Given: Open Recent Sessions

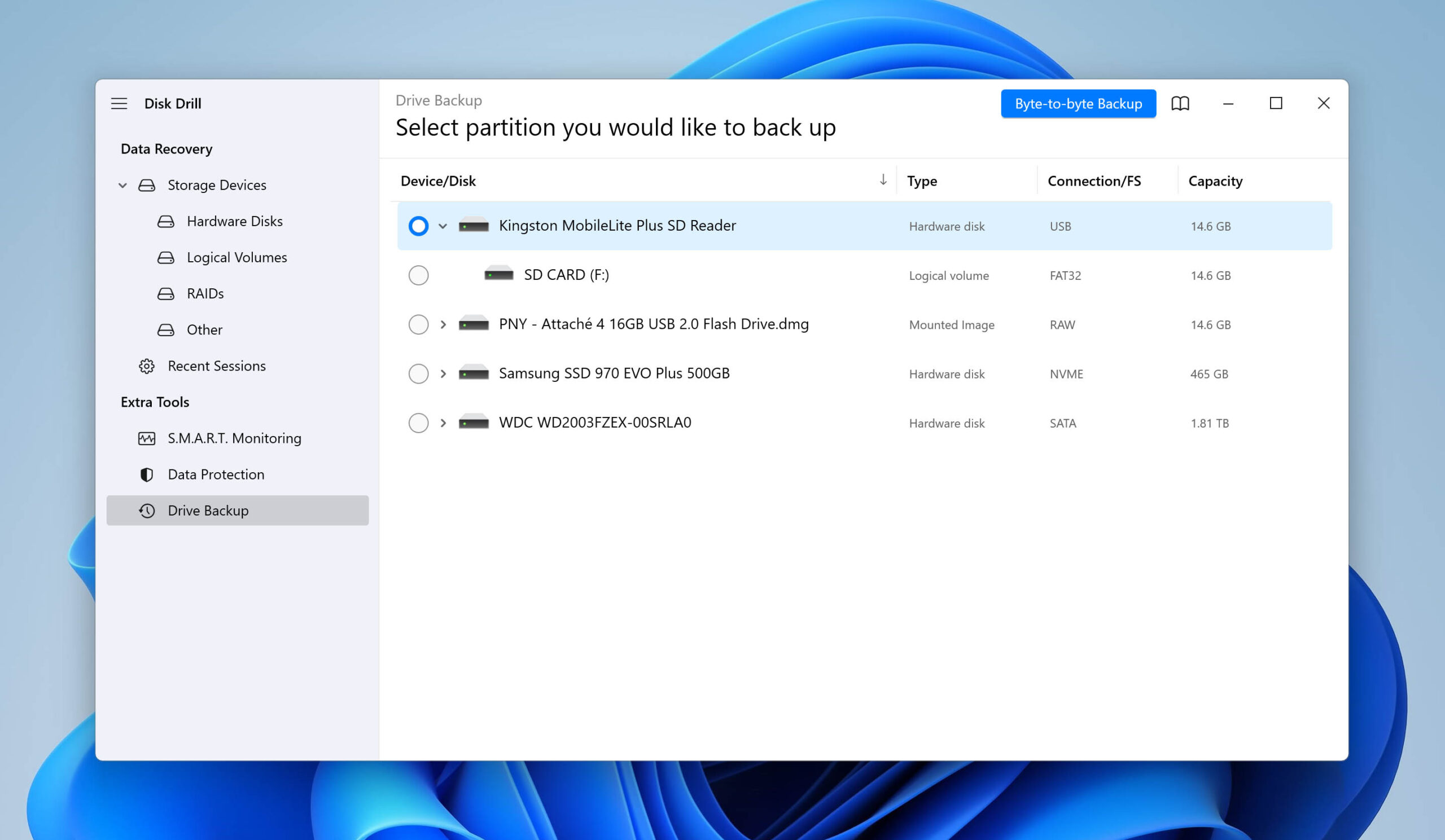Looking at the screenshot, I should pyautogui.click(x=217, y=366).
